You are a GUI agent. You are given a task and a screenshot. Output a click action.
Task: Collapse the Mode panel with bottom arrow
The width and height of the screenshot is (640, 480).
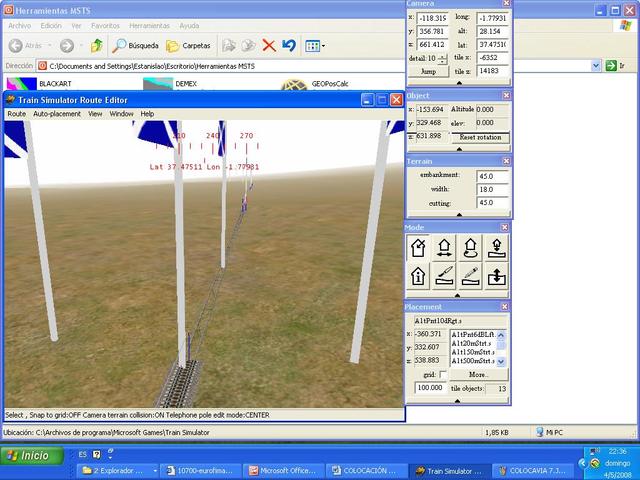coord(459,295)
